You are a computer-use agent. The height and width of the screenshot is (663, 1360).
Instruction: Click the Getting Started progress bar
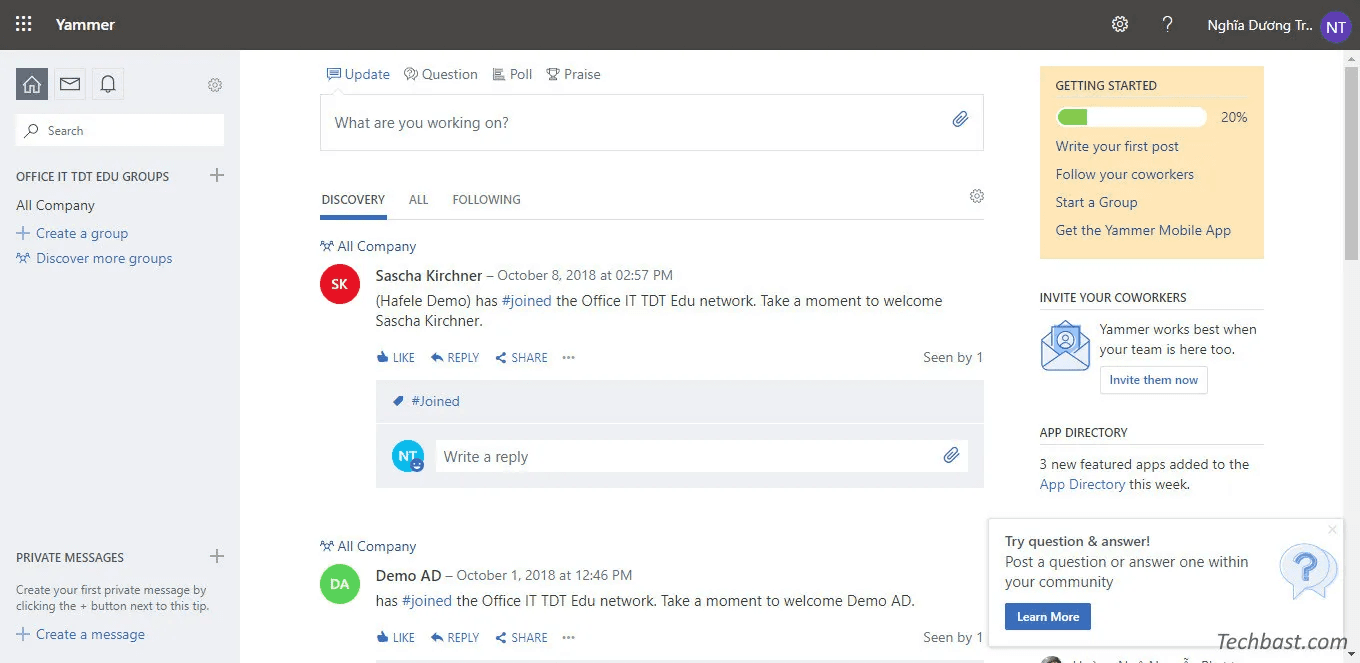pyautogui.click(x=1131, y=117)
